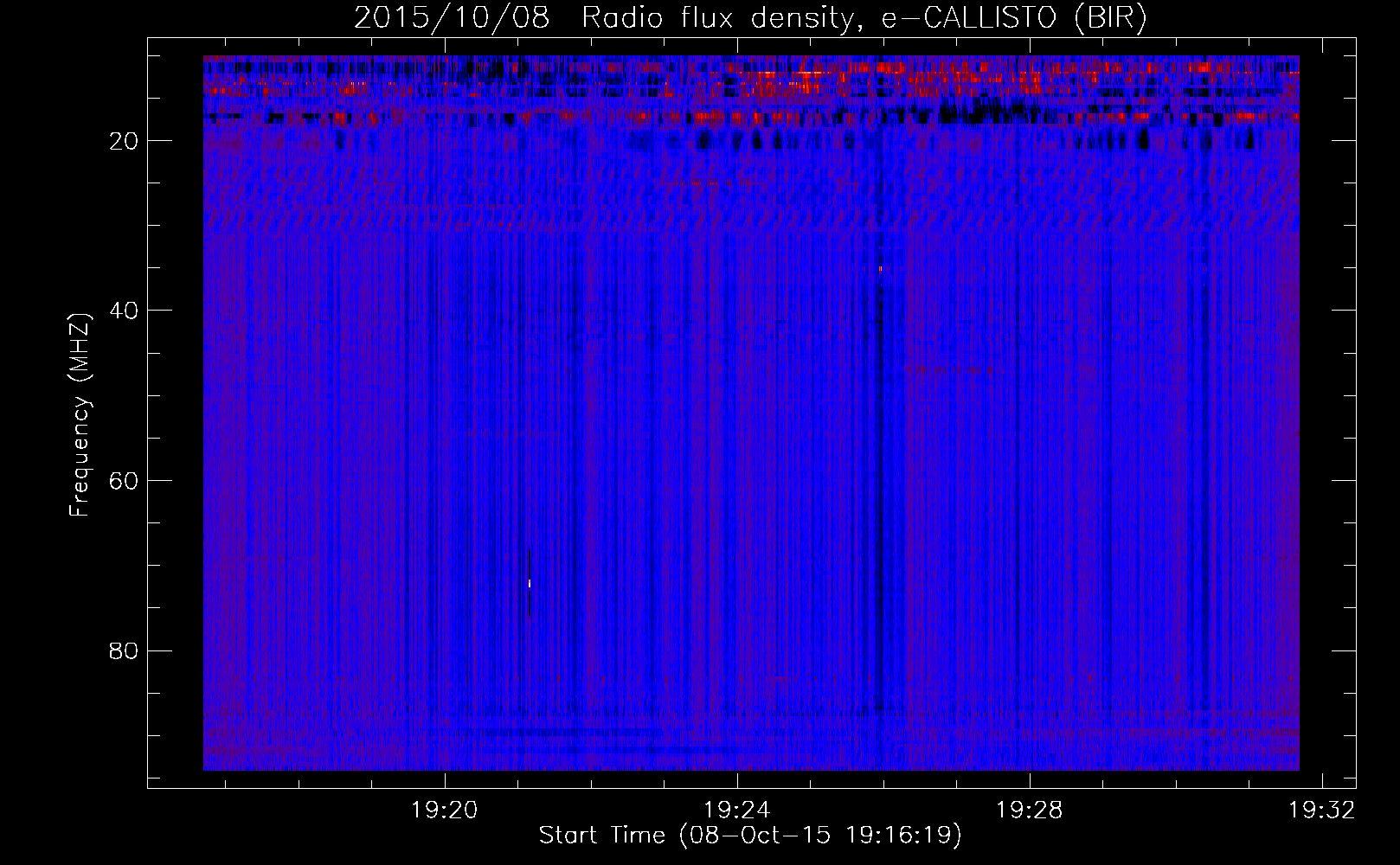This screenshot has width=1400, height=865.
Task: Click the "Start Time (08-Oct-15 19:16:19)" x-axis label
Action: [x=750, y=836]
